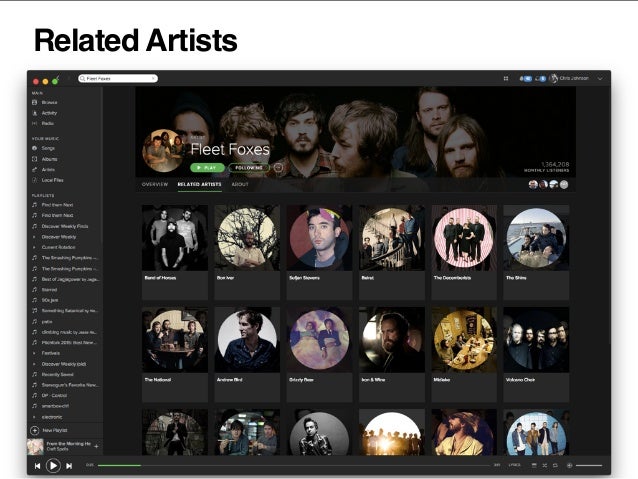
Task: Expand the Current Rotation playlist folder
Action: pos(34,247)
